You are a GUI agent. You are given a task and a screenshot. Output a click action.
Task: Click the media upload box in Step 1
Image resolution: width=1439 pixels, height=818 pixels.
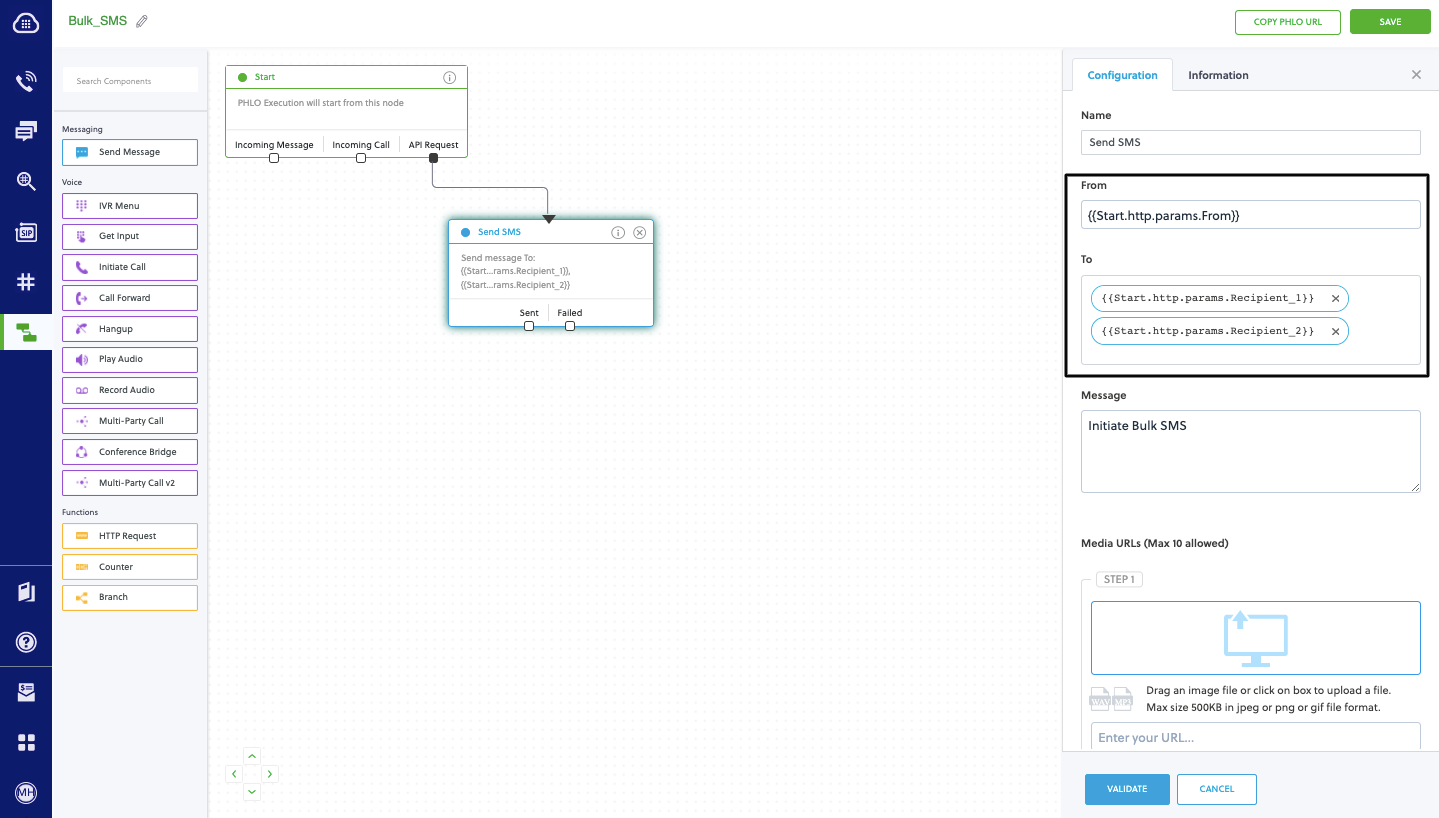pyautogui.click(x=1255, y=637)
